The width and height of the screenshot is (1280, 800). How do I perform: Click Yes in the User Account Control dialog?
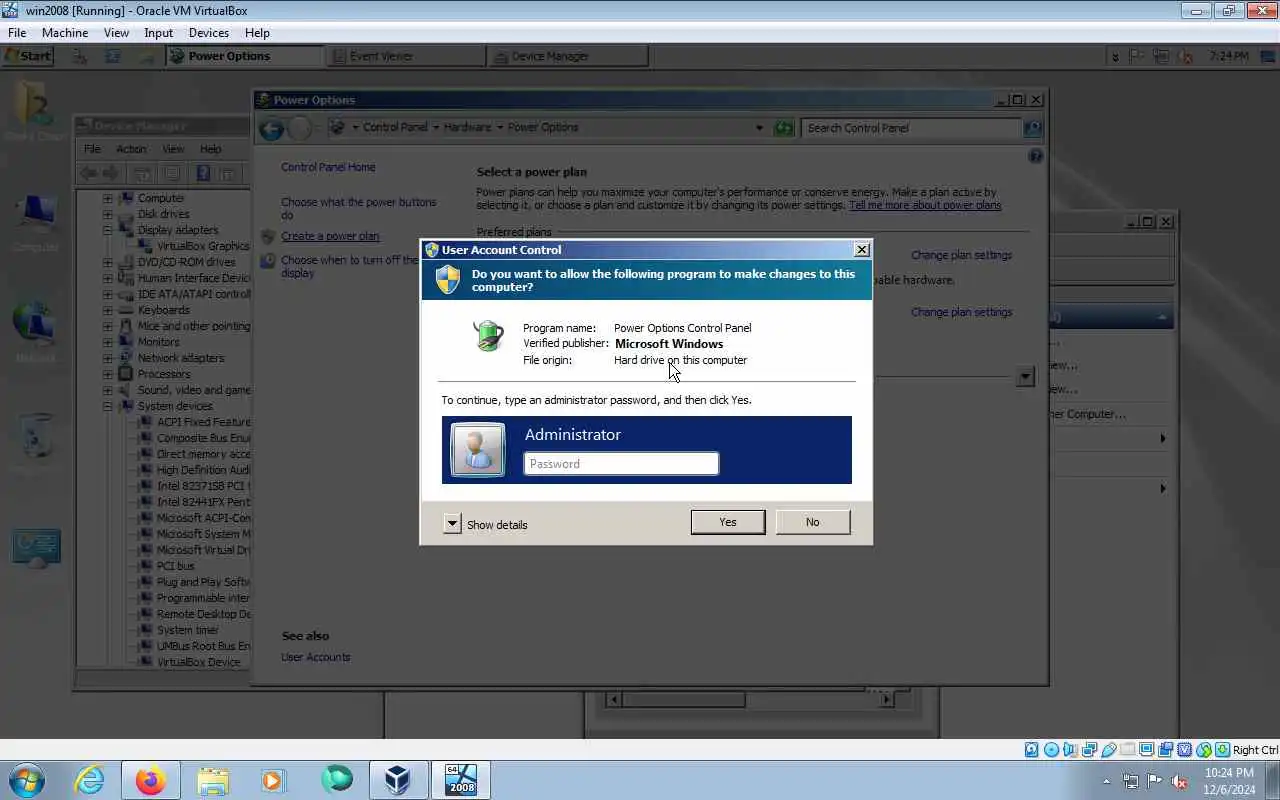[x=728, y=522]
